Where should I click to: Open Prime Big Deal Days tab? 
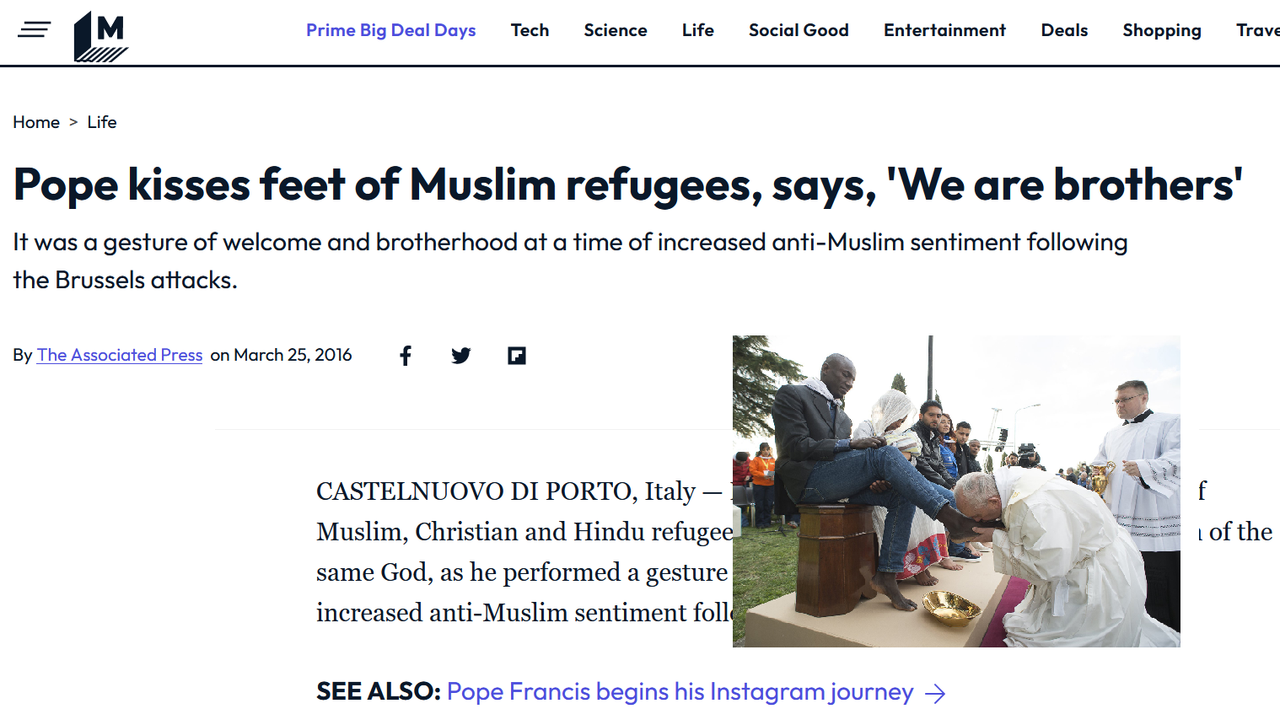[391, 30]
